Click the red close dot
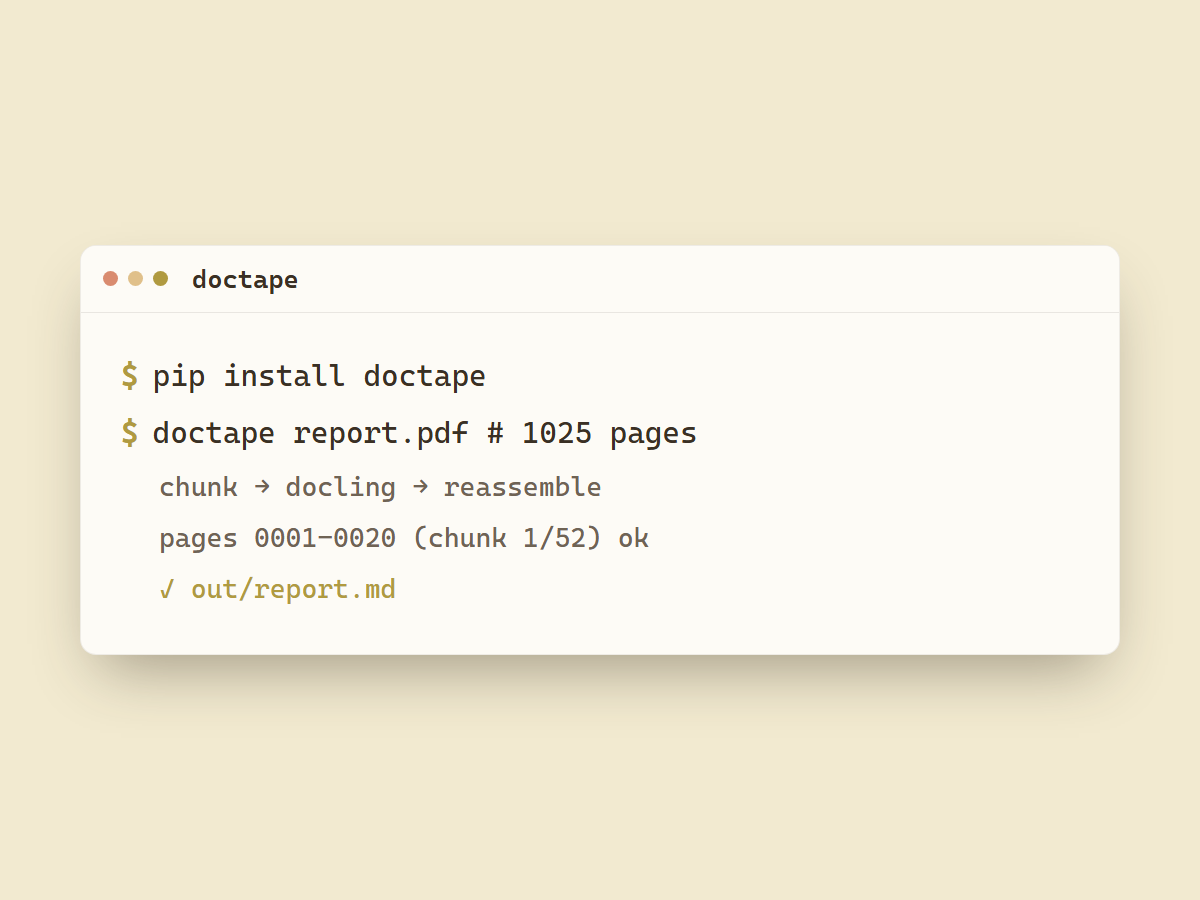The image size is (1200, 900). click(x=110, y=279)
